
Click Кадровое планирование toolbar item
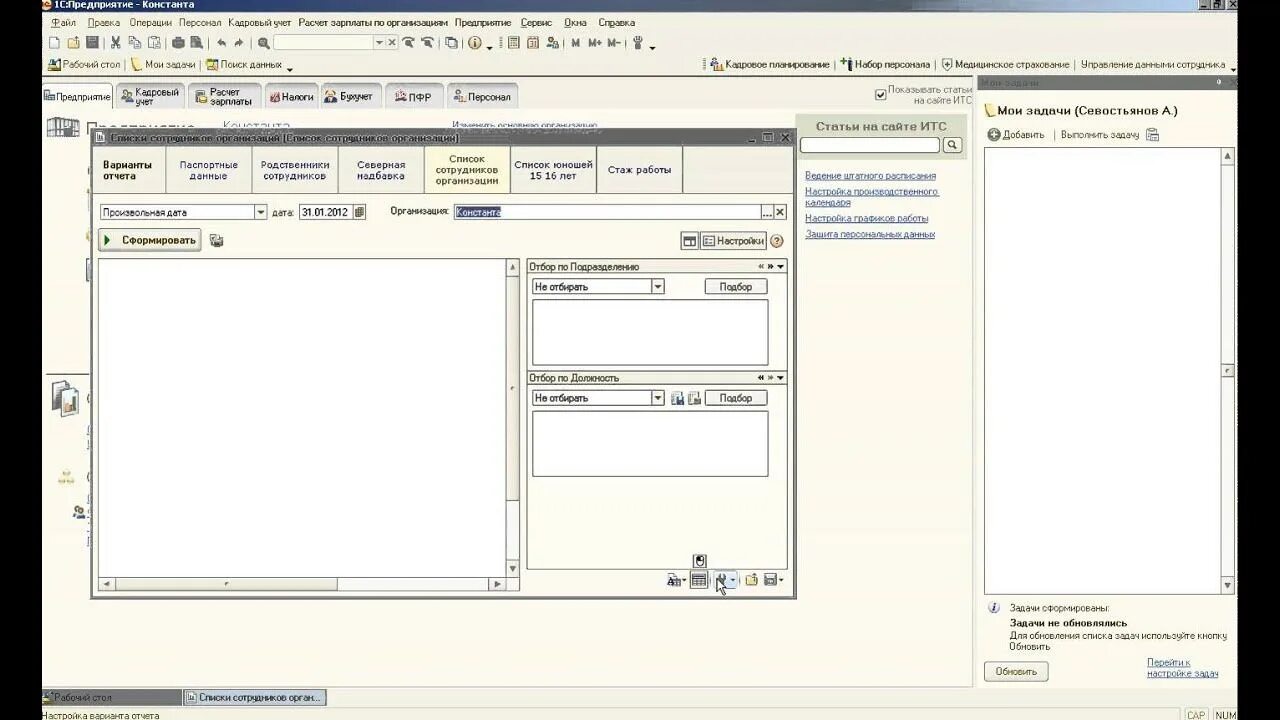pyautogui.click(x=770, y=64)
